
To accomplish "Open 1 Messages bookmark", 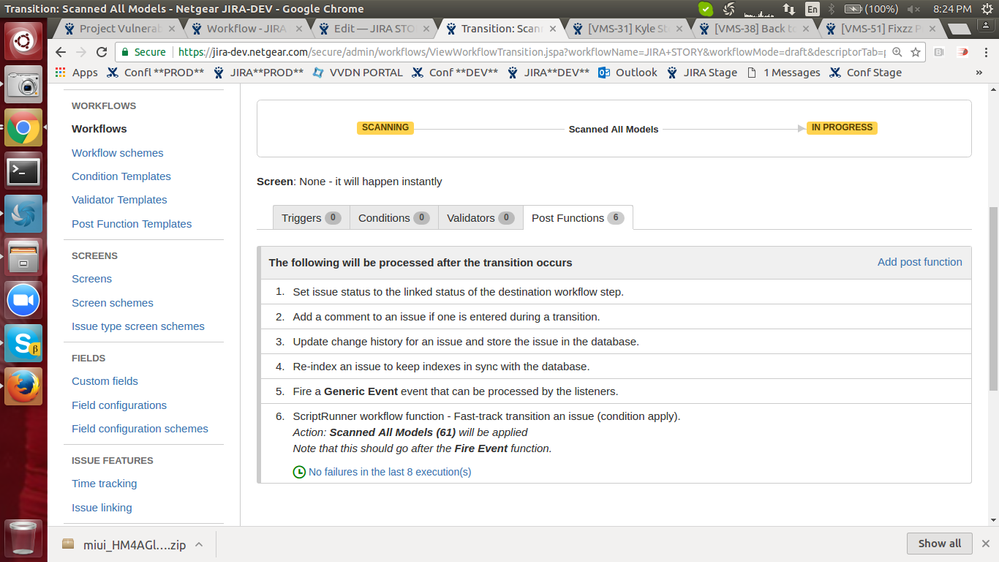I will (x=784, y=73).
